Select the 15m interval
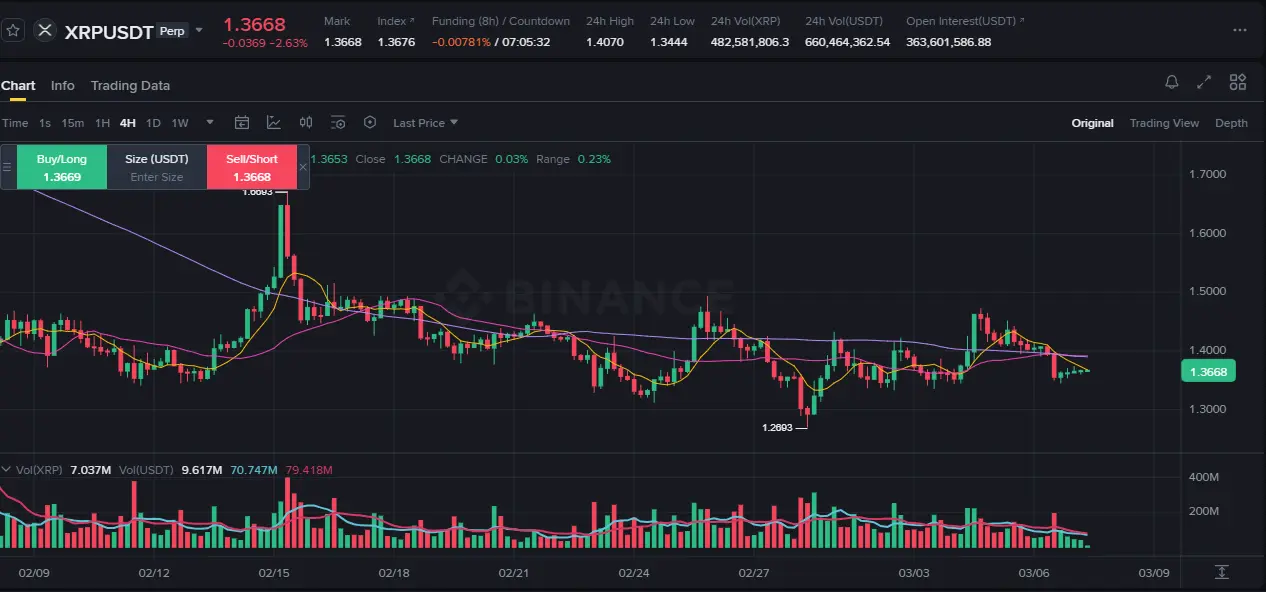The width and height of the screenshot is (1266, 592). (x=73, y=123)
